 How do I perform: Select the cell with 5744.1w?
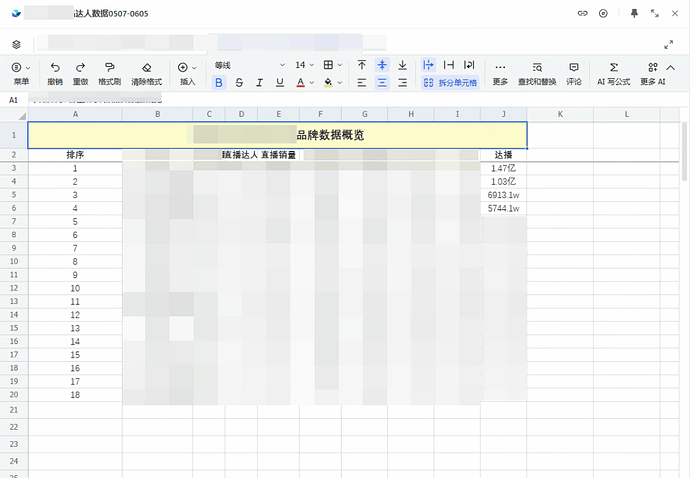503,208
